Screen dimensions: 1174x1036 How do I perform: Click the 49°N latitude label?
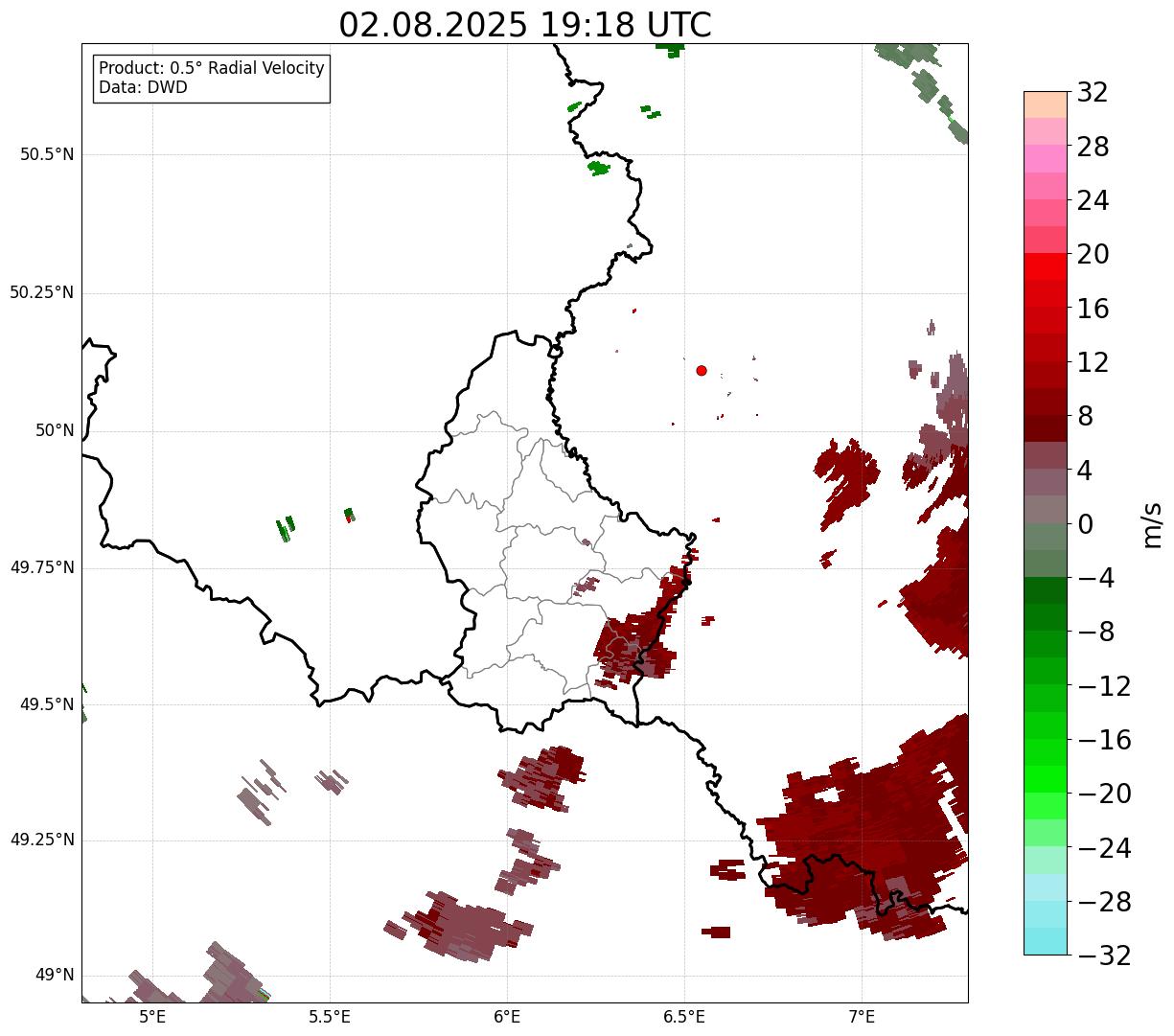(x=55, y=976)
